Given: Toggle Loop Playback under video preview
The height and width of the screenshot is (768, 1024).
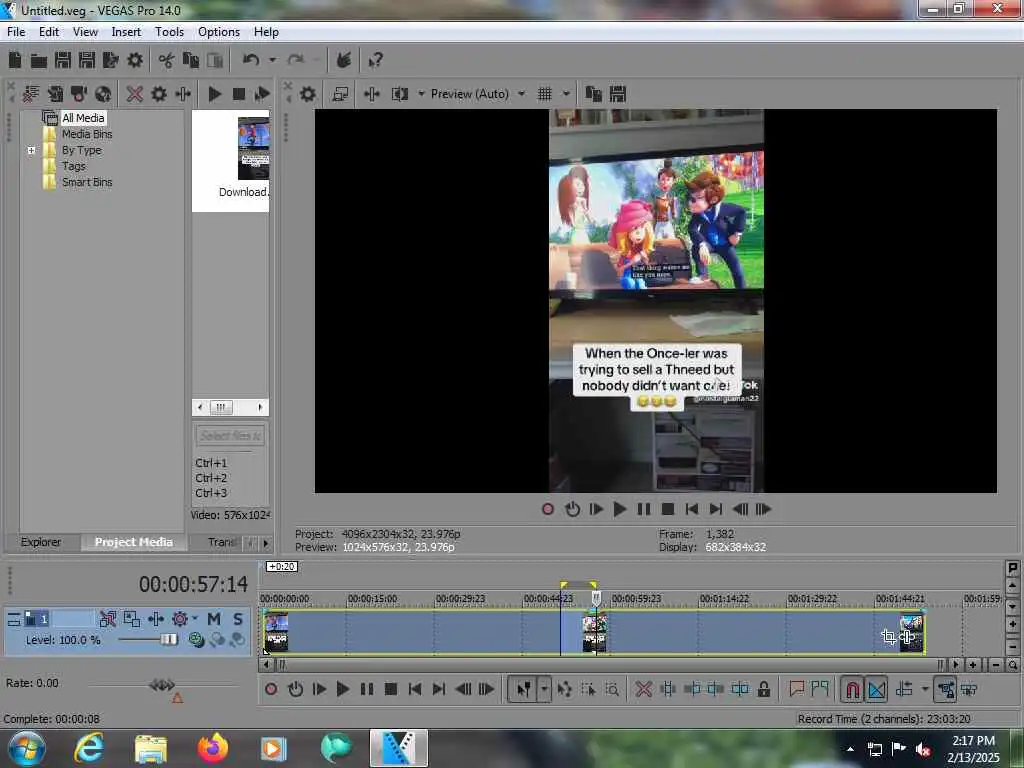Looking at the screenshot, I should tap(572, 509).
